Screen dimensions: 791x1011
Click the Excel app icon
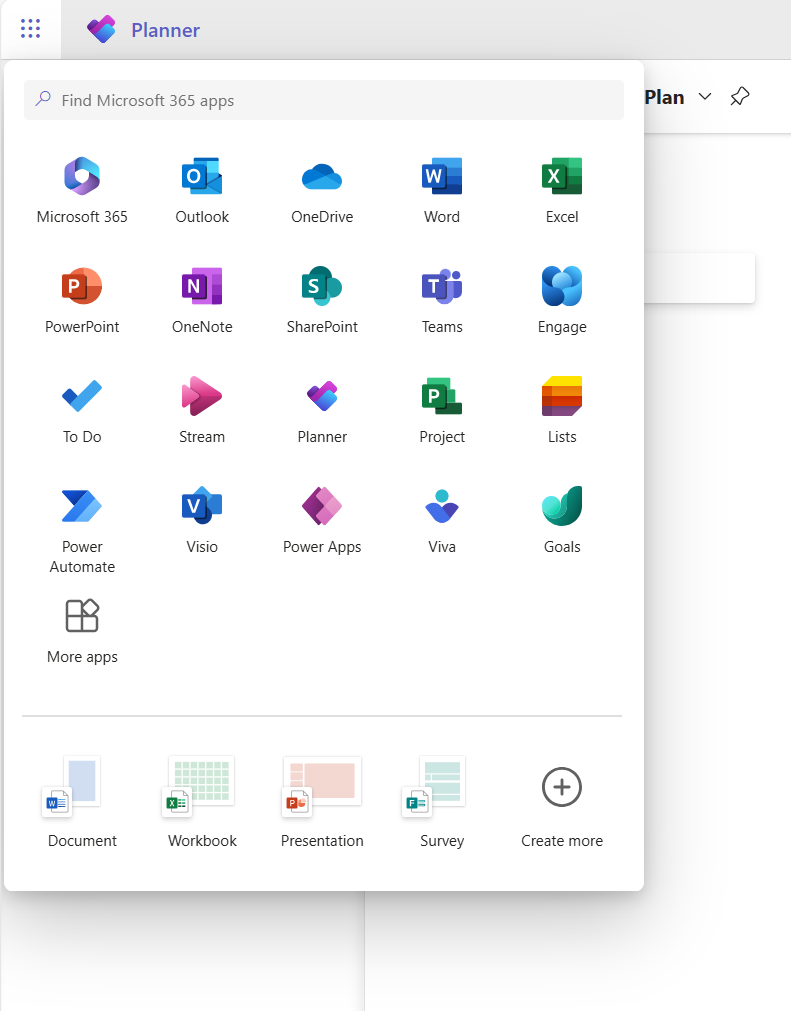[x=562, y=178]
